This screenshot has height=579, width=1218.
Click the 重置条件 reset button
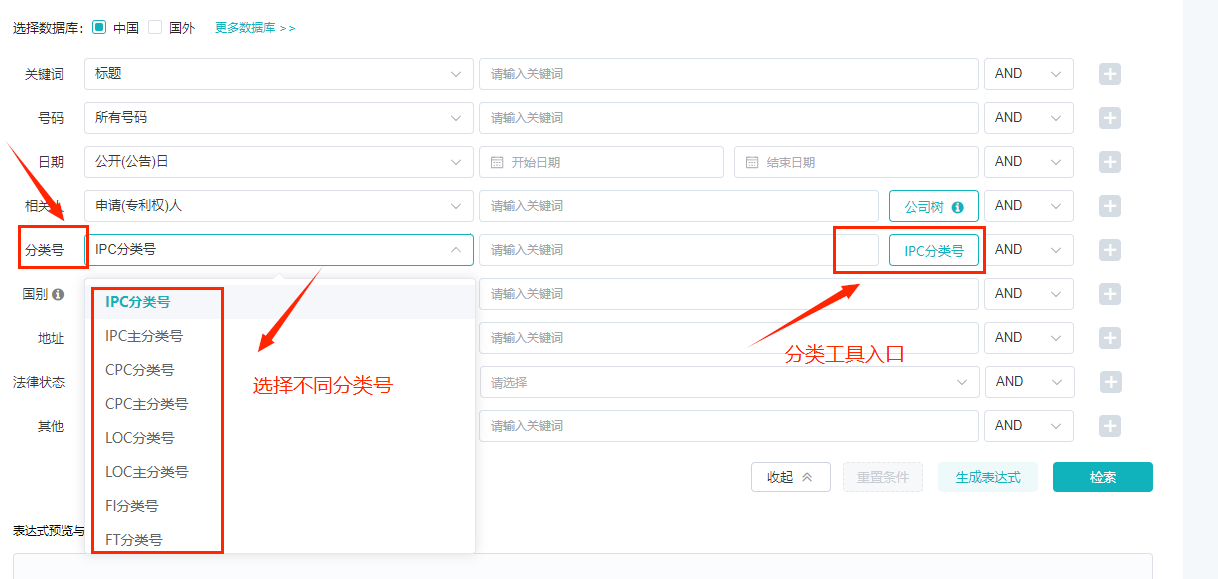[883, 477]
